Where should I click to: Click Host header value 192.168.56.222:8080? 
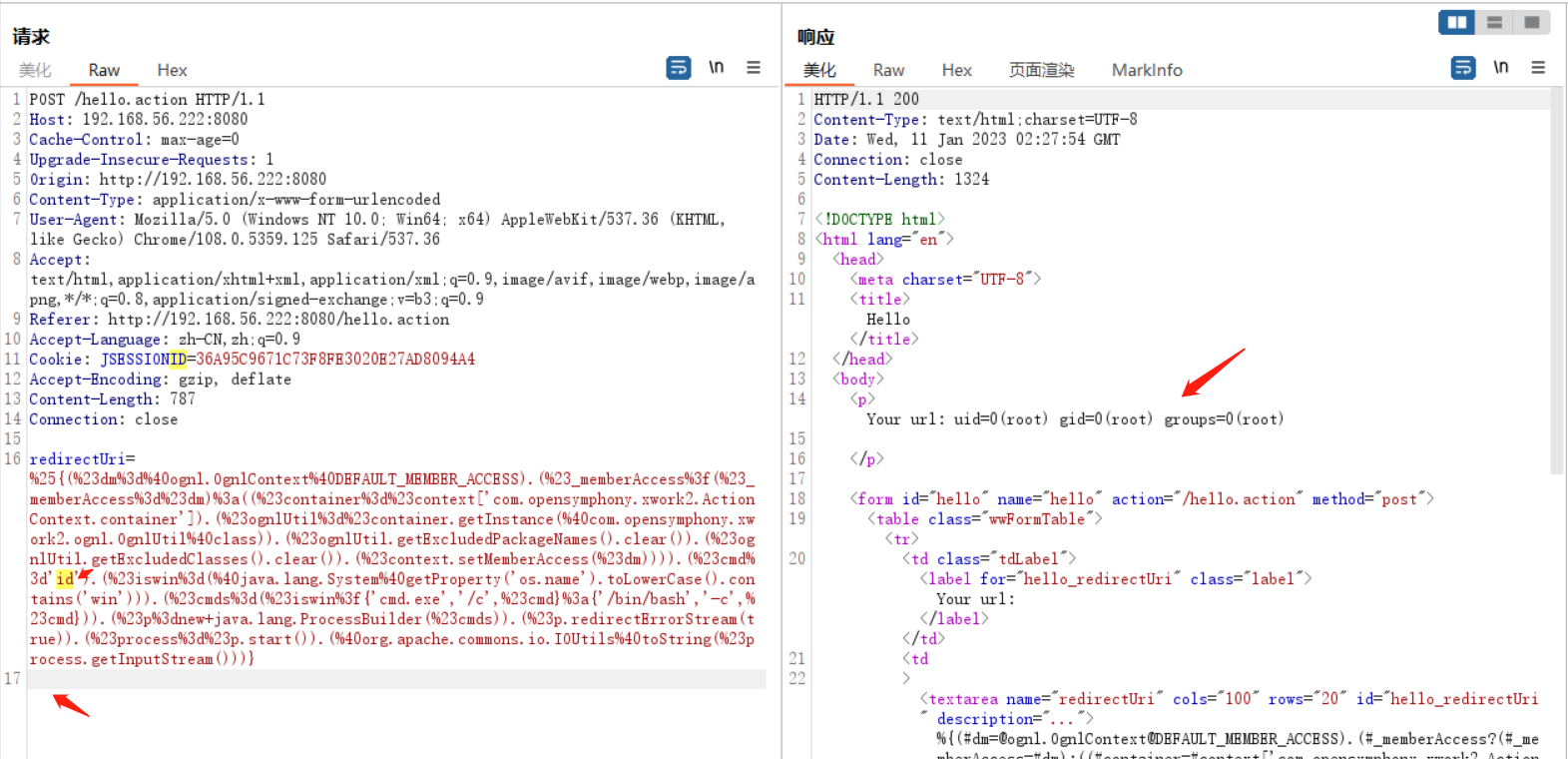pyautogui.click(x=165, y=120)
